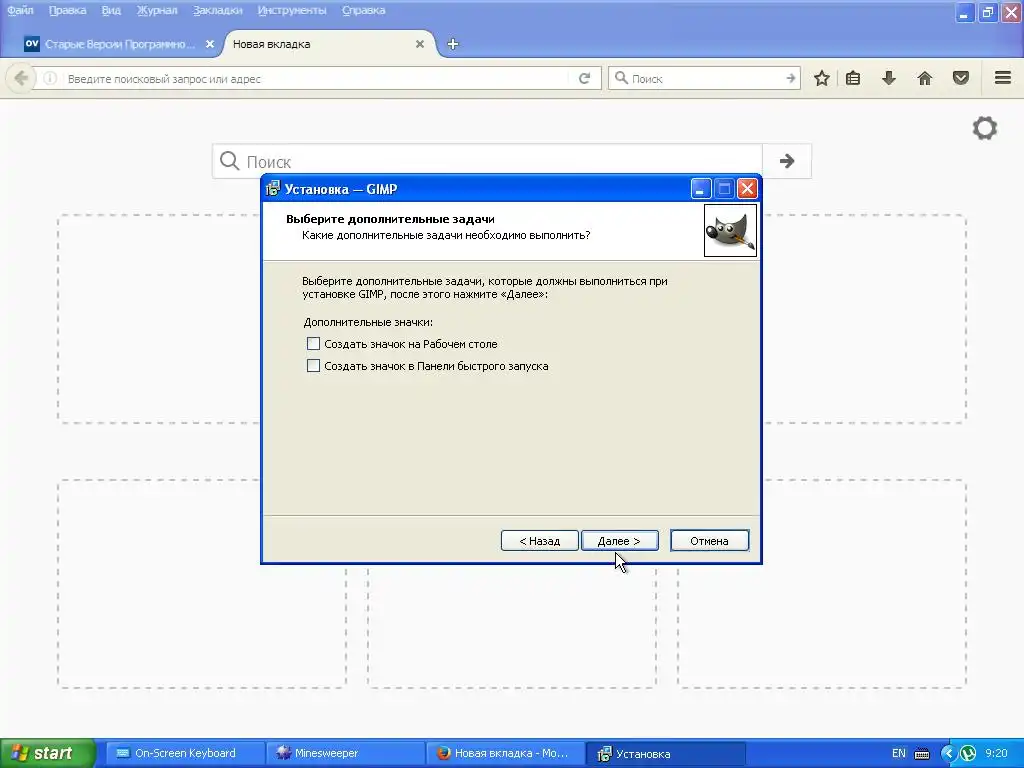The width and height of the screenshot is (1024, 768).
Task: Open a new tab with the plus button
Action: coord(453,44)
